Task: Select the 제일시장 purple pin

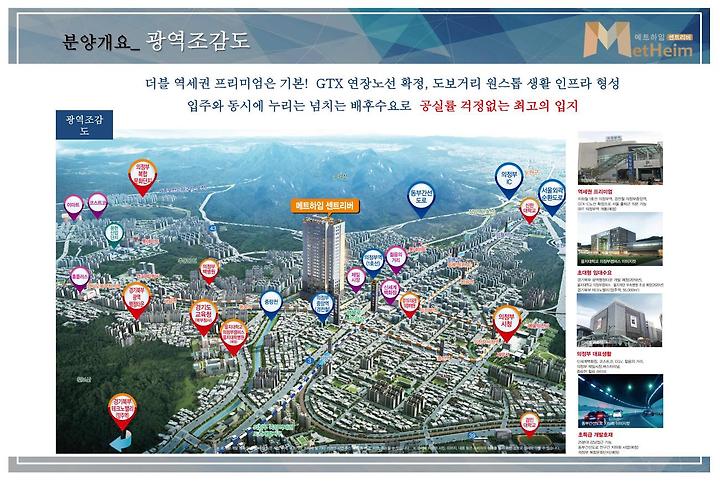Action: pyautogui.click(x=356, y=280)
